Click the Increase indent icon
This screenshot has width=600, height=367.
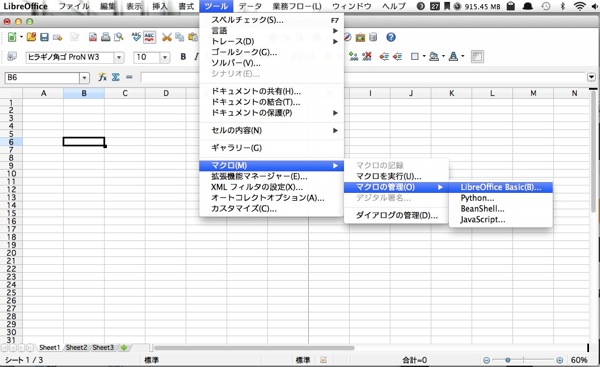tap(397, 57)
